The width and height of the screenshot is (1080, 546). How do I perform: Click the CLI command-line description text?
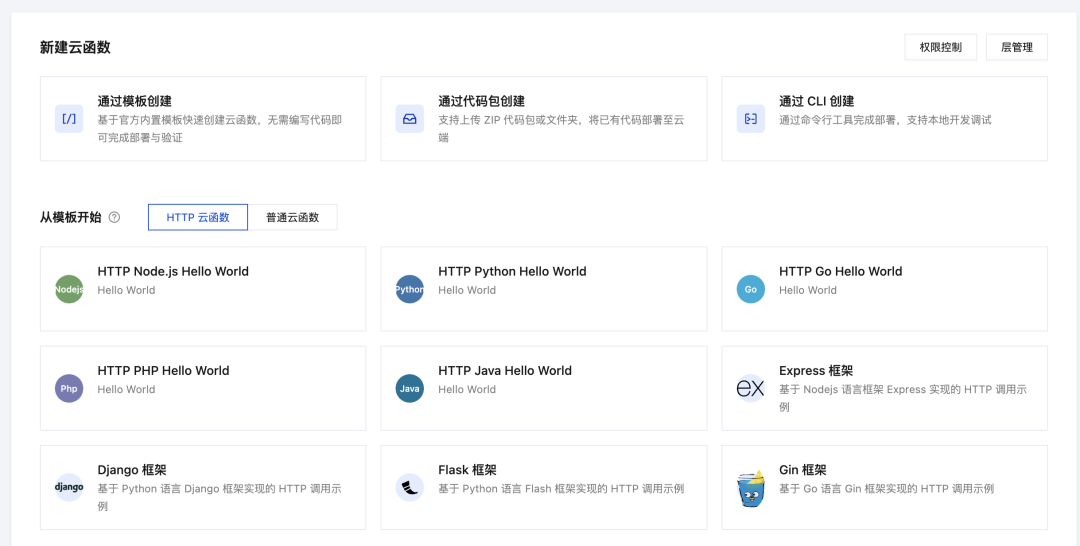885,120
